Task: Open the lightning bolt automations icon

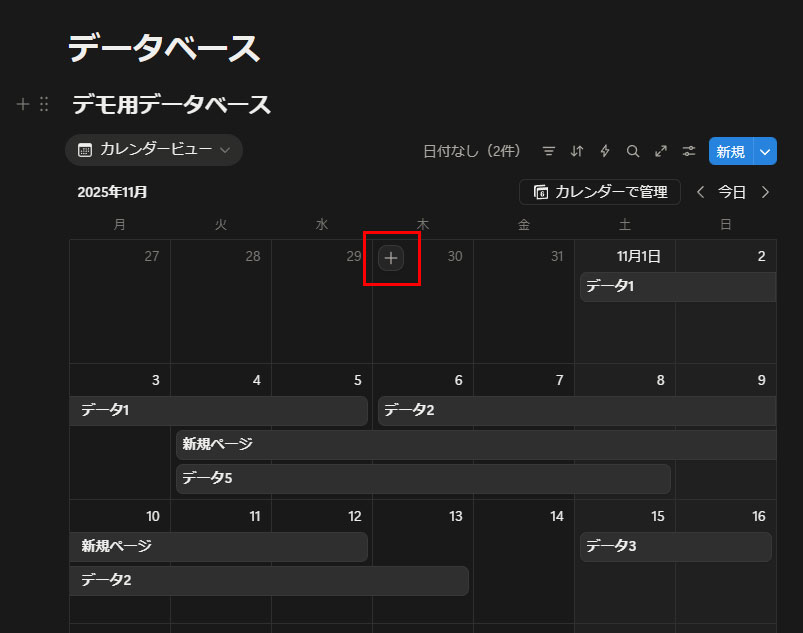Action: pos(605,151)
